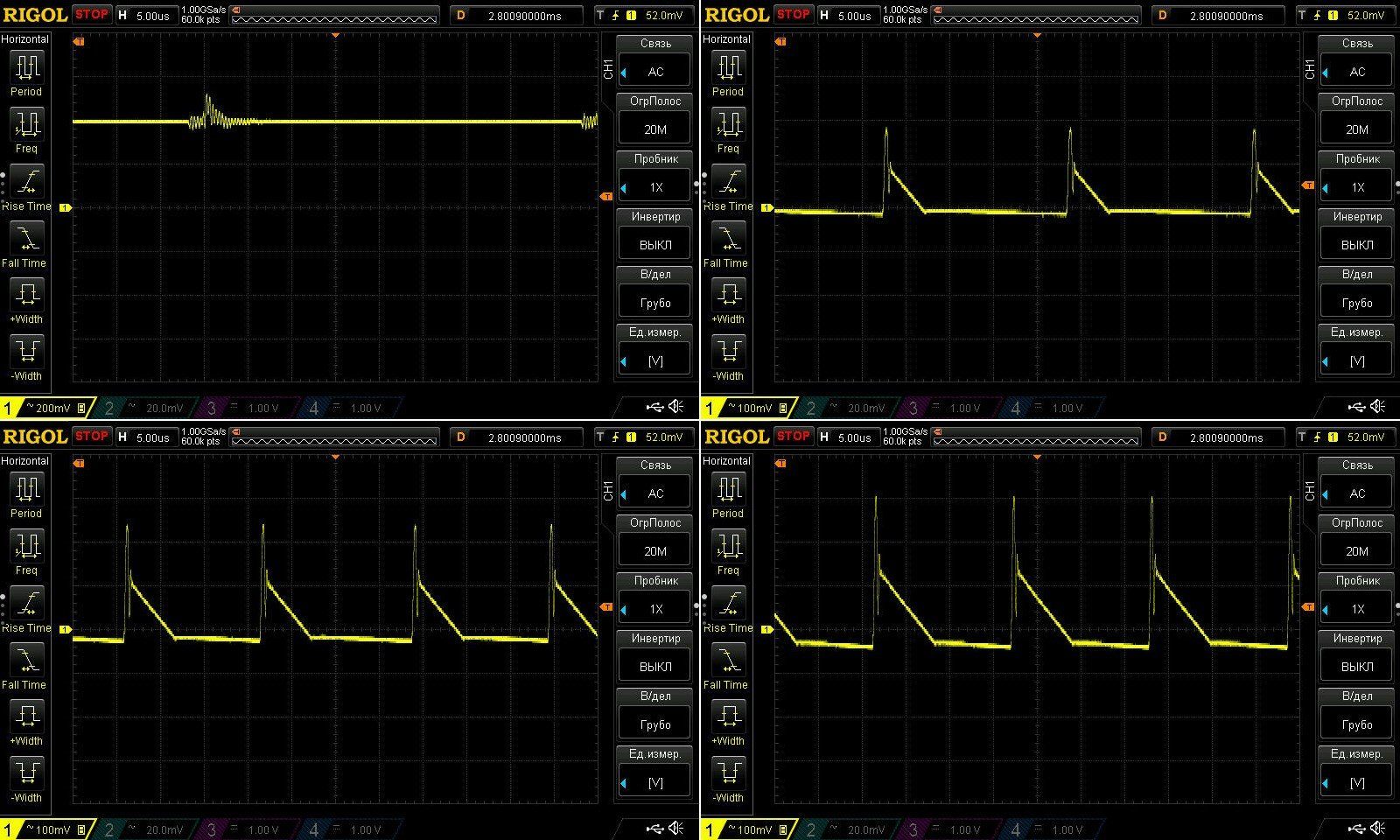
Task: Click the -Width measurement icon in top-right scope
Action: click(728, 352)
